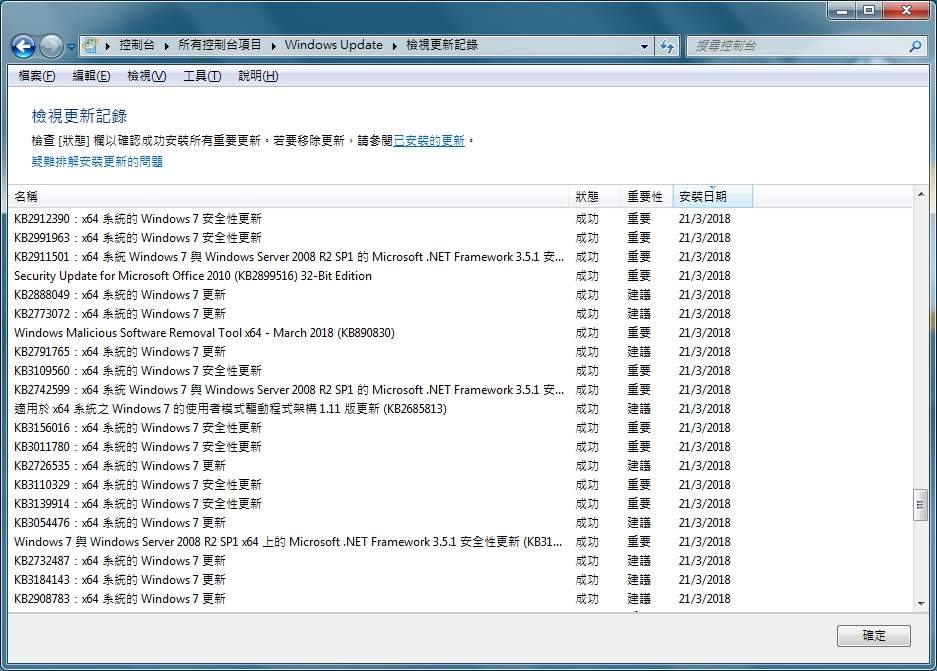Sort by the 狀態 column header
The height and width of the screenshot is (671, 937).
[594, 197]
